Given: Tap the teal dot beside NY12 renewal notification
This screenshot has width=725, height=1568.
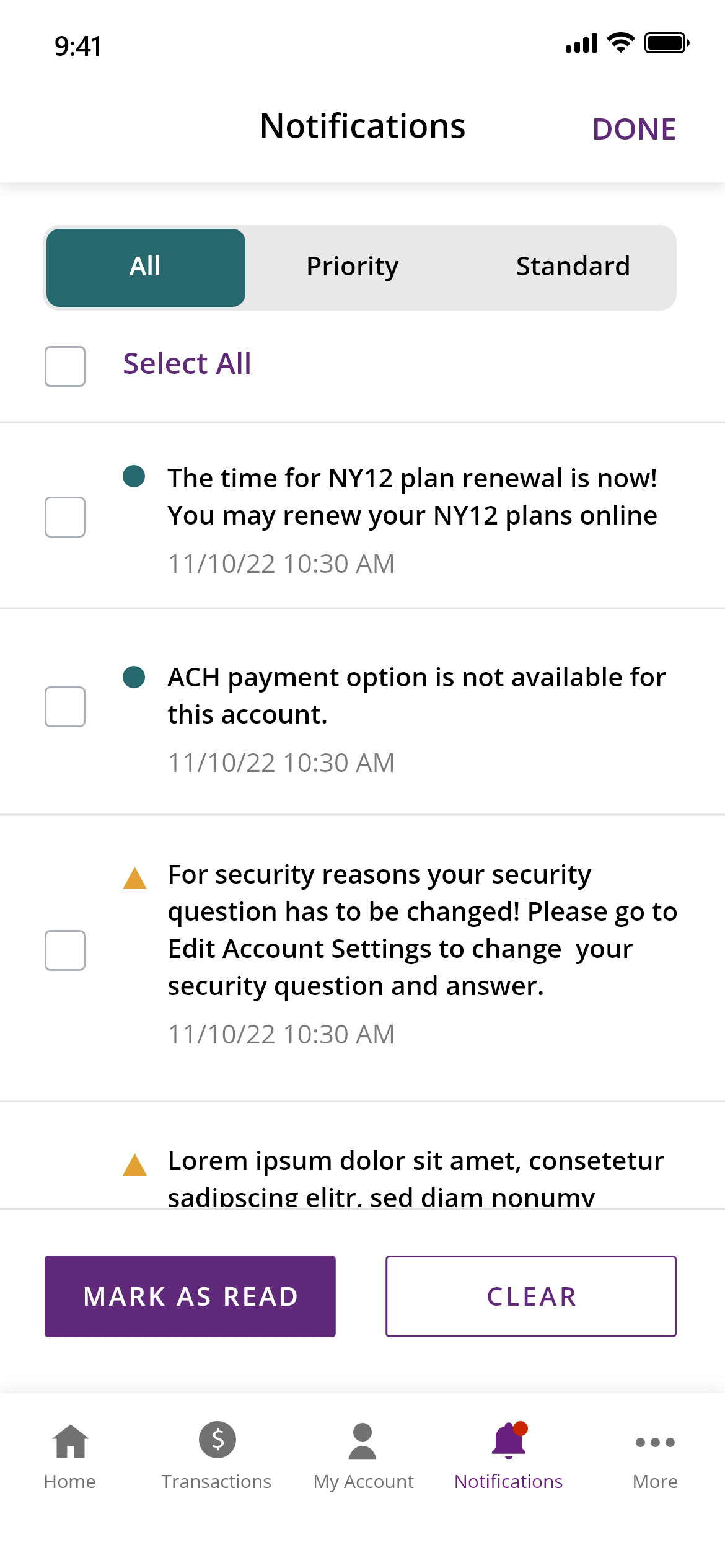Looking at the screenshot, I should tap(134, 476).
